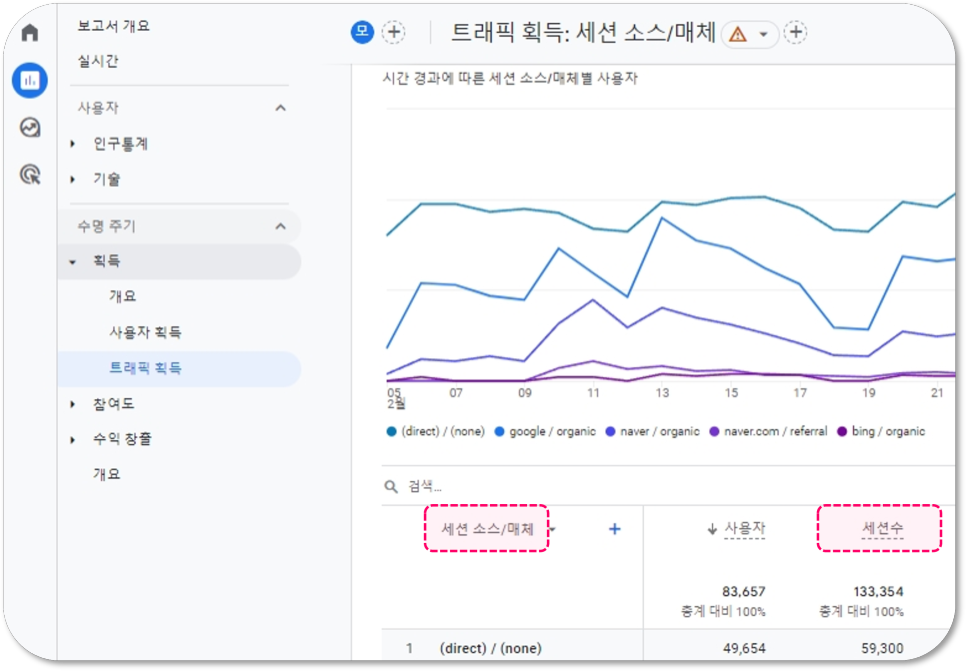Select the Reports bar chart icon
Screen dimensions: 966x671
[30, 80]
